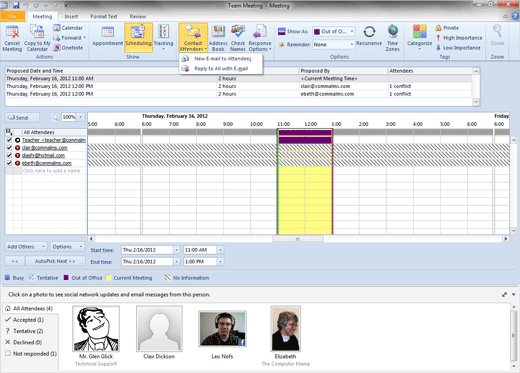Choose Reply to All with E-mail
The image size is (520, 373).
pos(221,69)
